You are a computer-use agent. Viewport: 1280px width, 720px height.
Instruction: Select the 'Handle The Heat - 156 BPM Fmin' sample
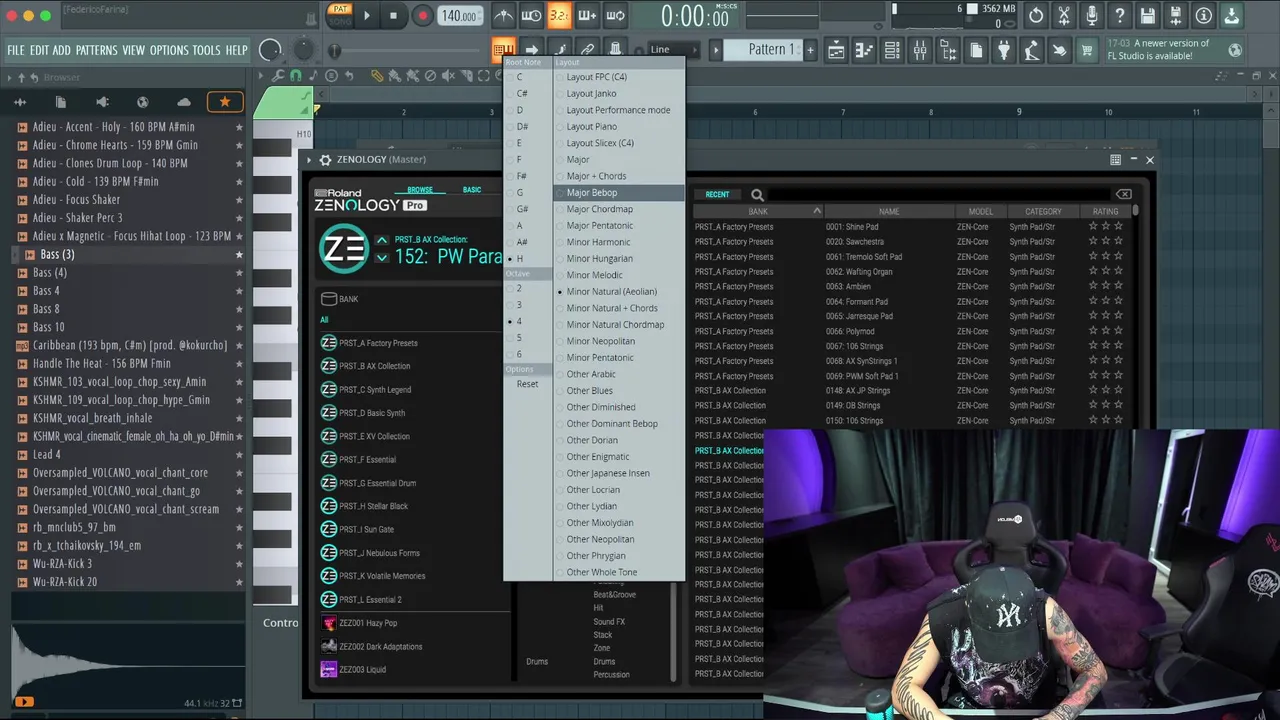tap(102, 364)
